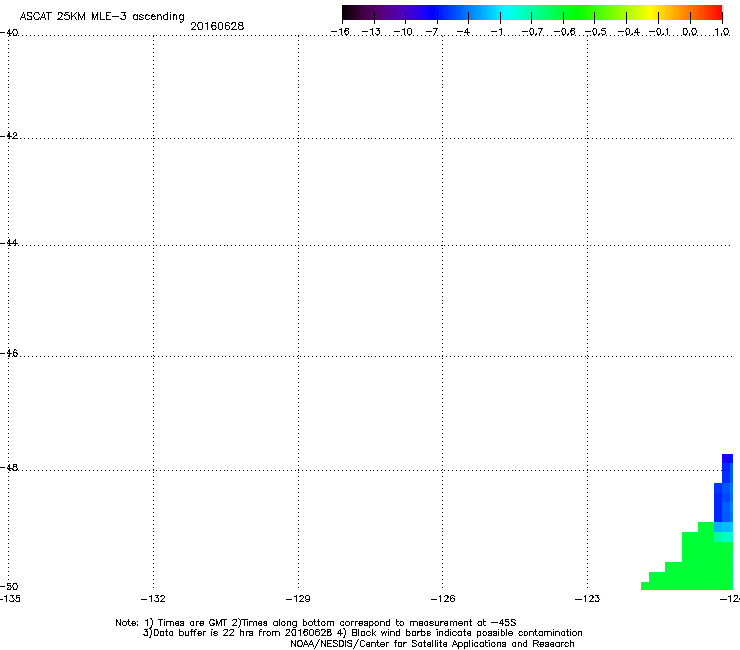Screen dimensions: 740x650
Task: Click the latitude label -40
Action: tap(9, 33)
